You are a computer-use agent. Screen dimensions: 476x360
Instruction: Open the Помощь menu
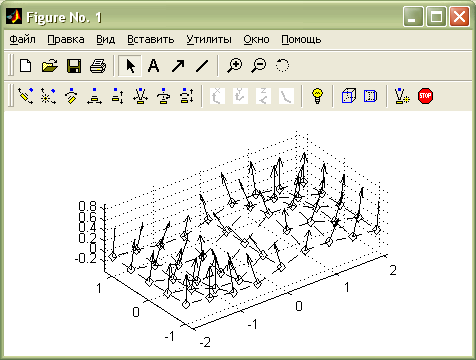[301, 39]
